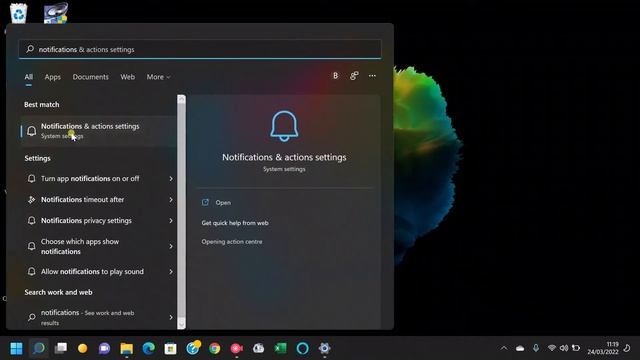Viewport: 640px width, 360px height.
Task: Click Opening action centre link
Action: (232, 242)
